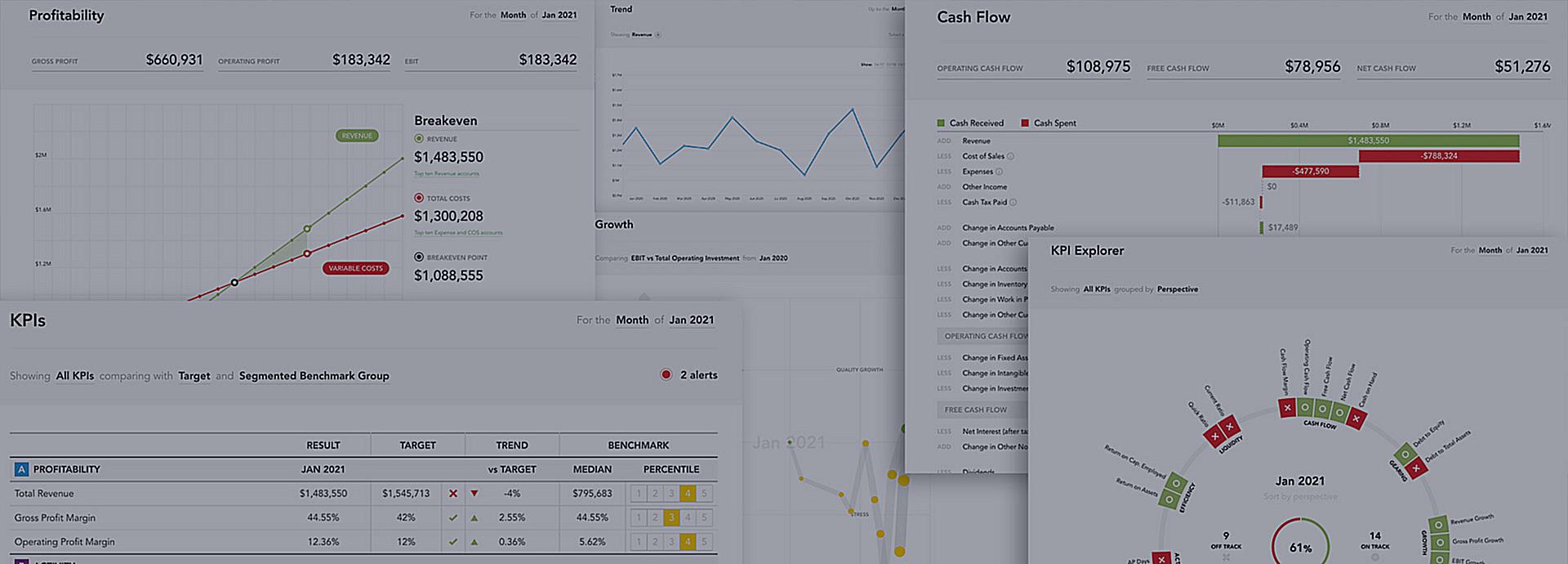Viewport: 1568px width, 564px height.
Task: Open Month dropdown in Profitability panel
Action: 513,15
